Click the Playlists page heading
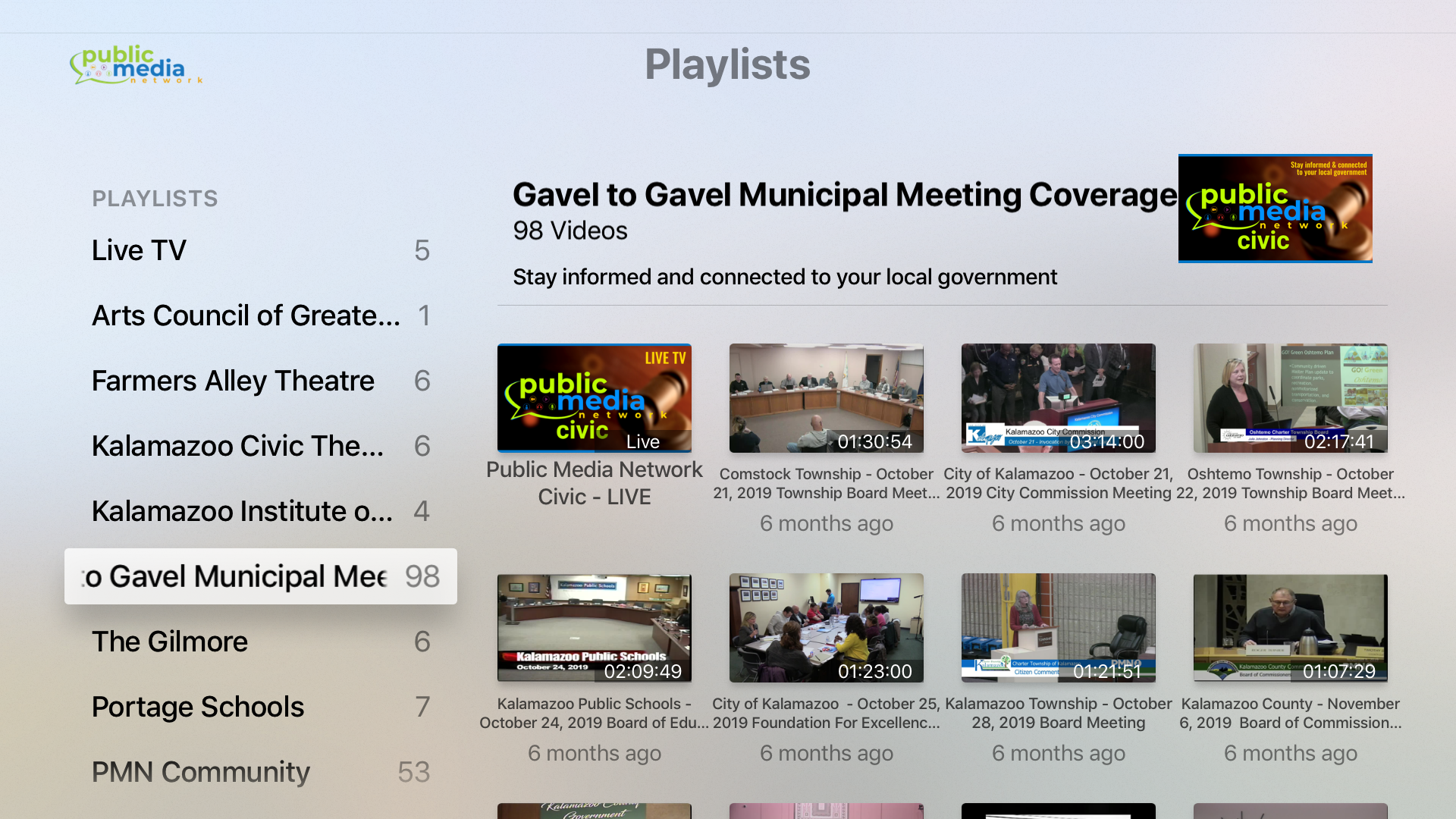The width and height of the screenshot is (1456, 819). pyautogui.click(x=727, y=64)
